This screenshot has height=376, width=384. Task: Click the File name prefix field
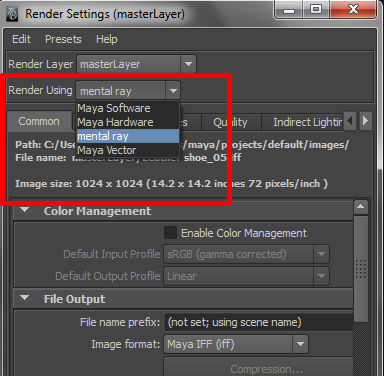tap(258, 322)
